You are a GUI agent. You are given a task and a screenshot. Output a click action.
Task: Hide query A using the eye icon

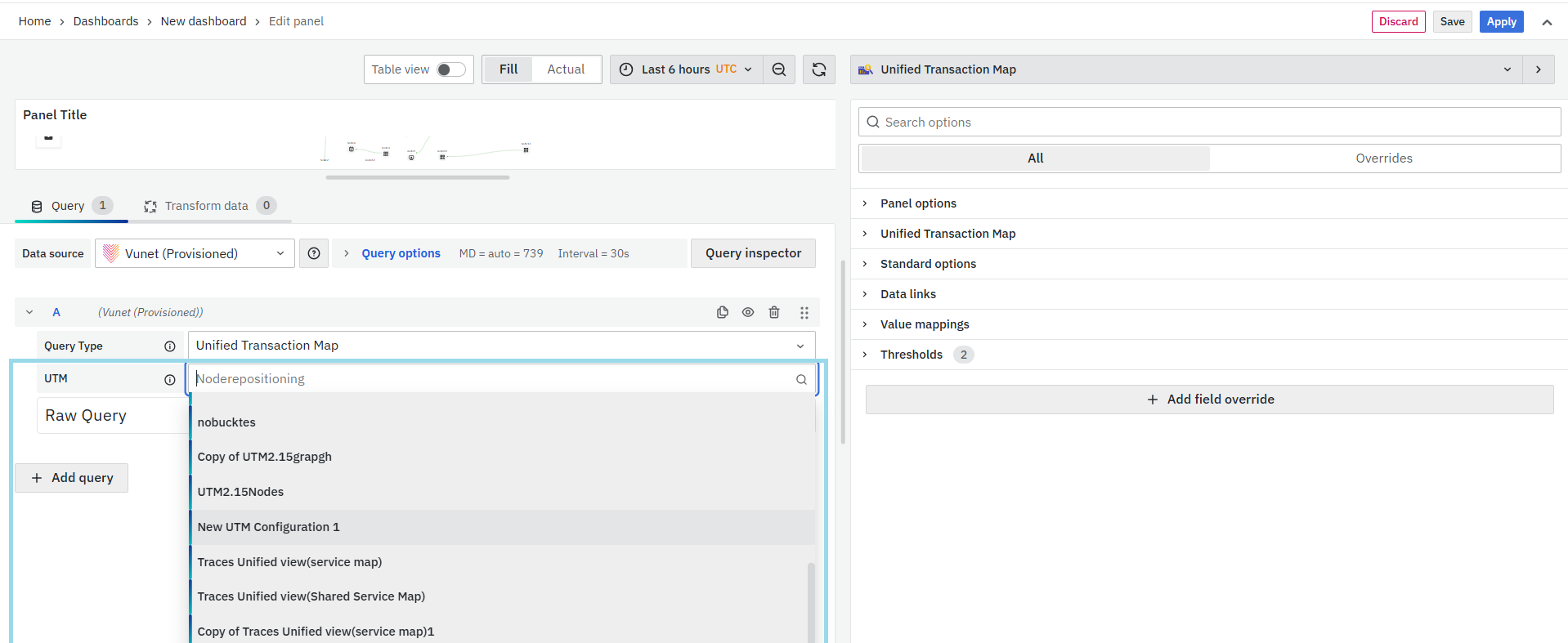click(x=748, y=312)
